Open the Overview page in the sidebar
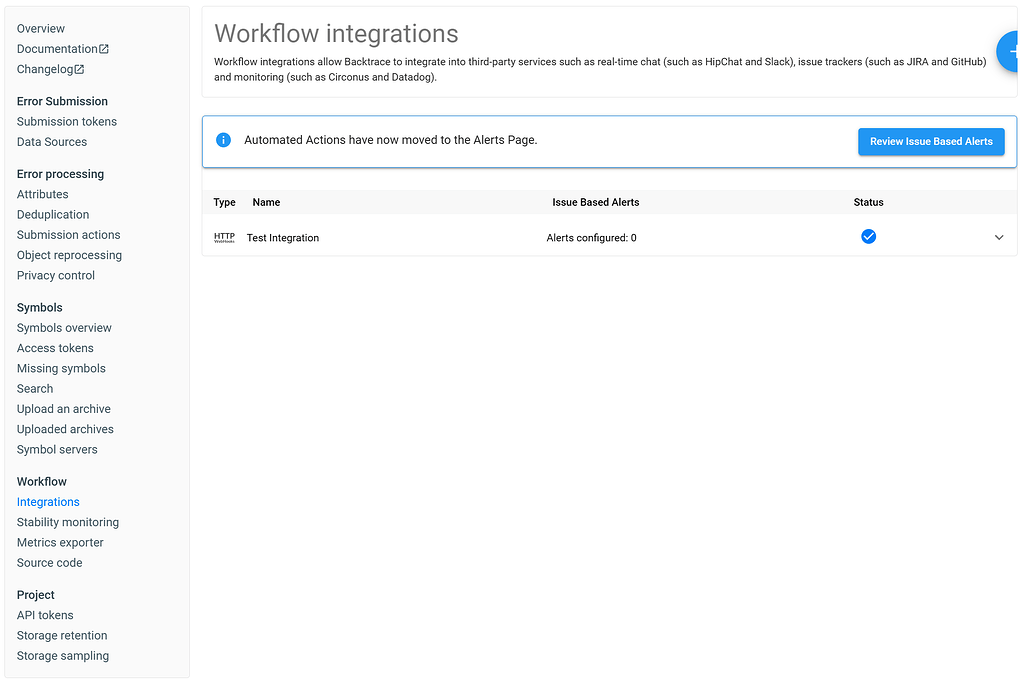1024x685 pixels. coord(40,28)
